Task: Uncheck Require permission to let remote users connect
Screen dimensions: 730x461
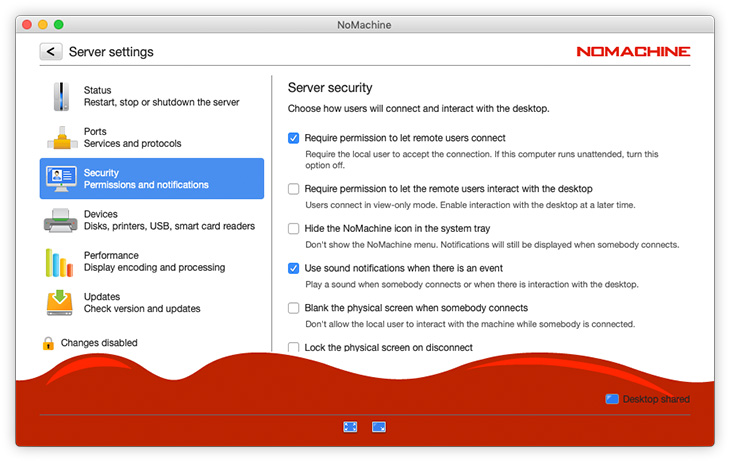Action: pos(294,138)
